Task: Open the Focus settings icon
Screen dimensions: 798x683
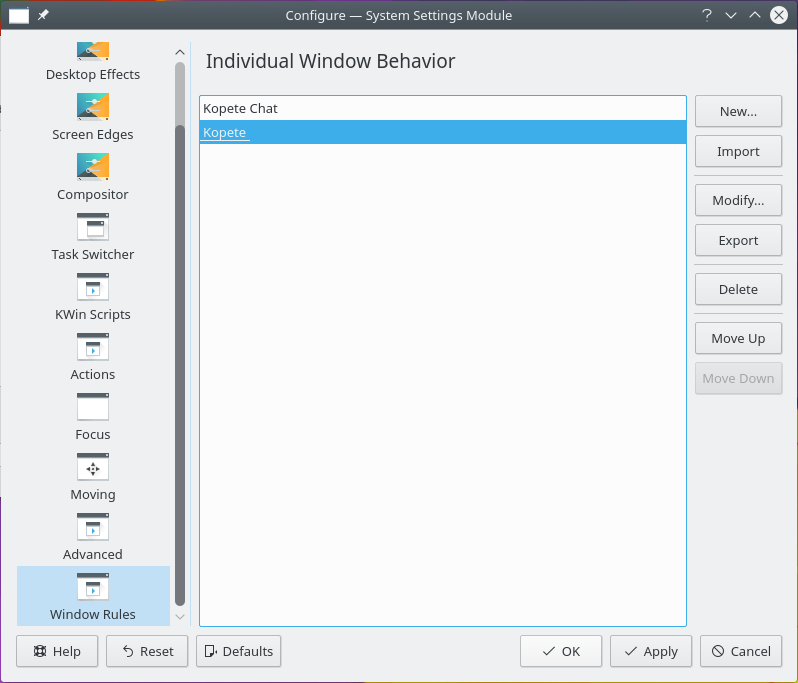Action: (x=93, y=407)
